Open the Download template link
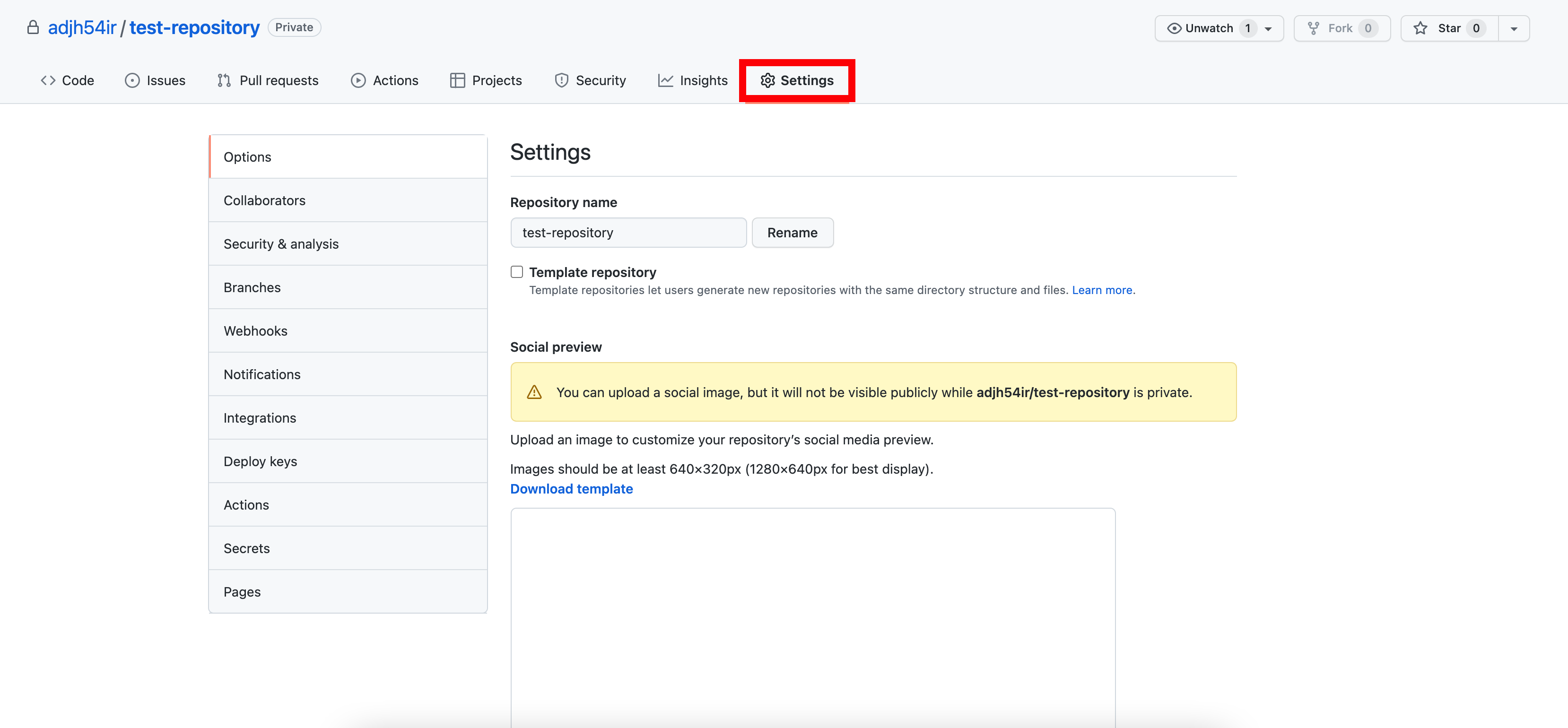 click(571, 489)
